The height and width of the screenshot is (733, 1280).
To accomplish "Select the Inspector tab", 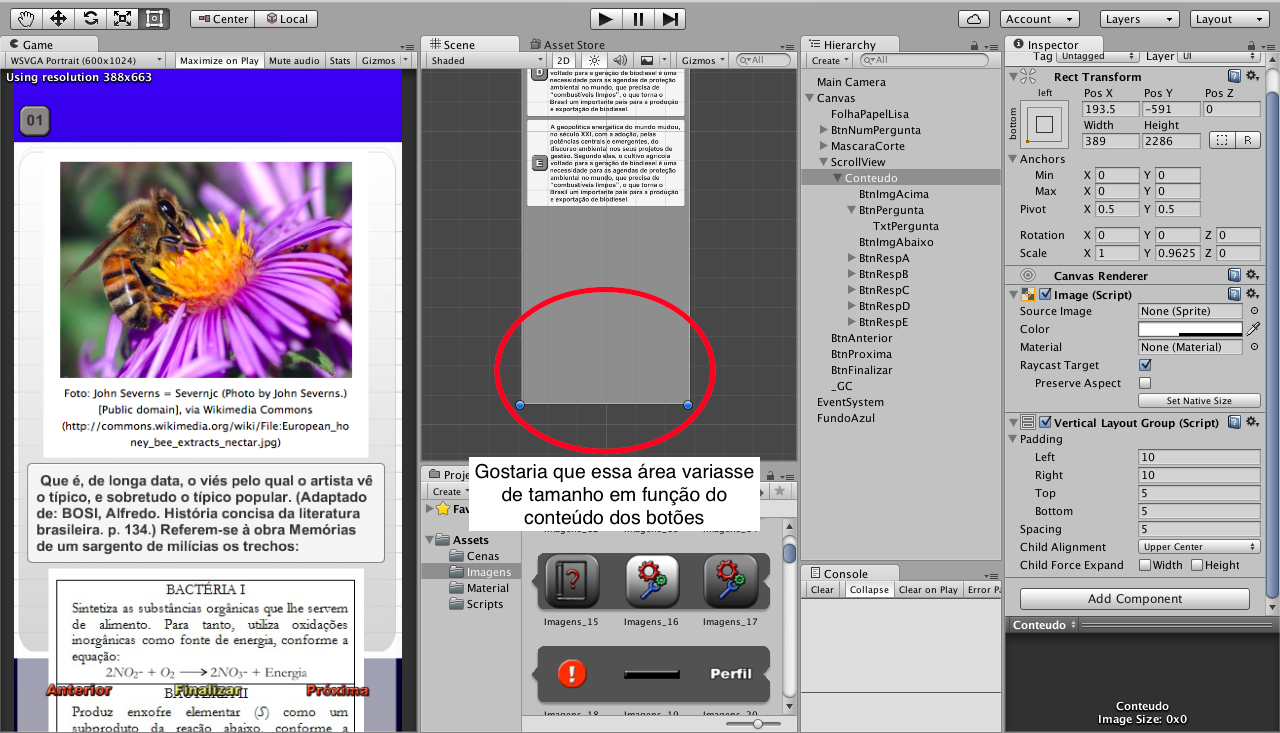I will 1053,45.
